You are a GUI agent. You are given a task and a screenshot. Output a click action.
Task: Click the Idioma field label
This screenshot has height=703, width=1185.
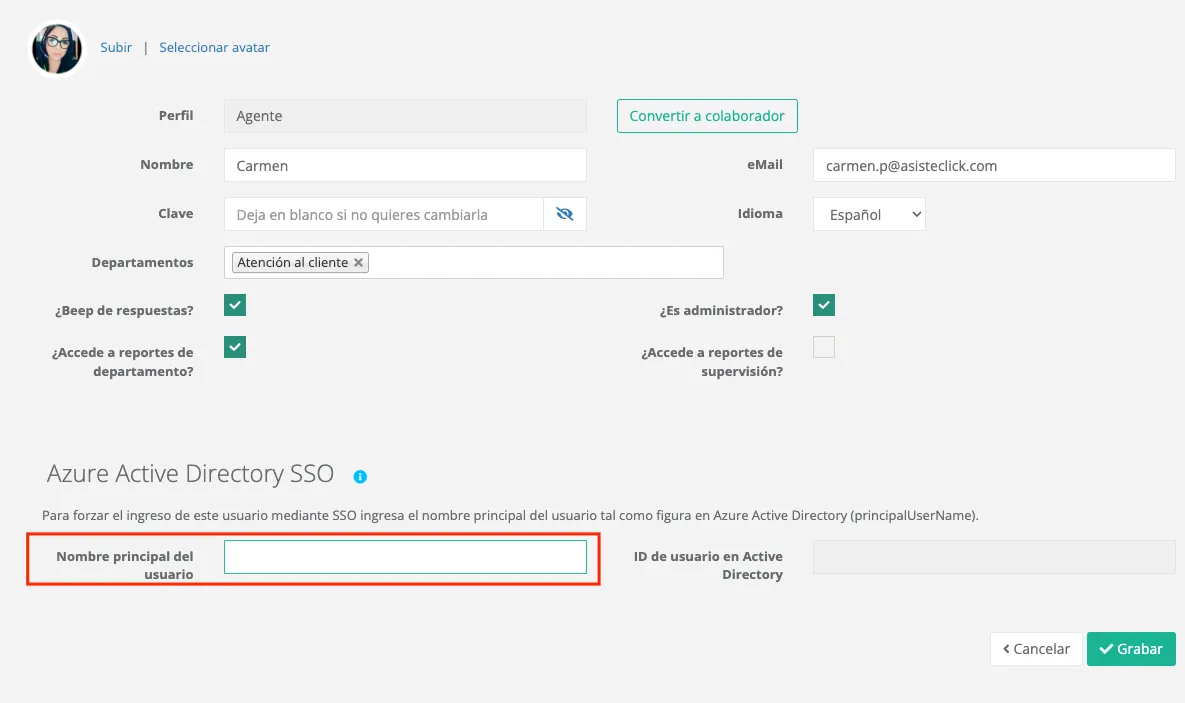click(760, 214)
